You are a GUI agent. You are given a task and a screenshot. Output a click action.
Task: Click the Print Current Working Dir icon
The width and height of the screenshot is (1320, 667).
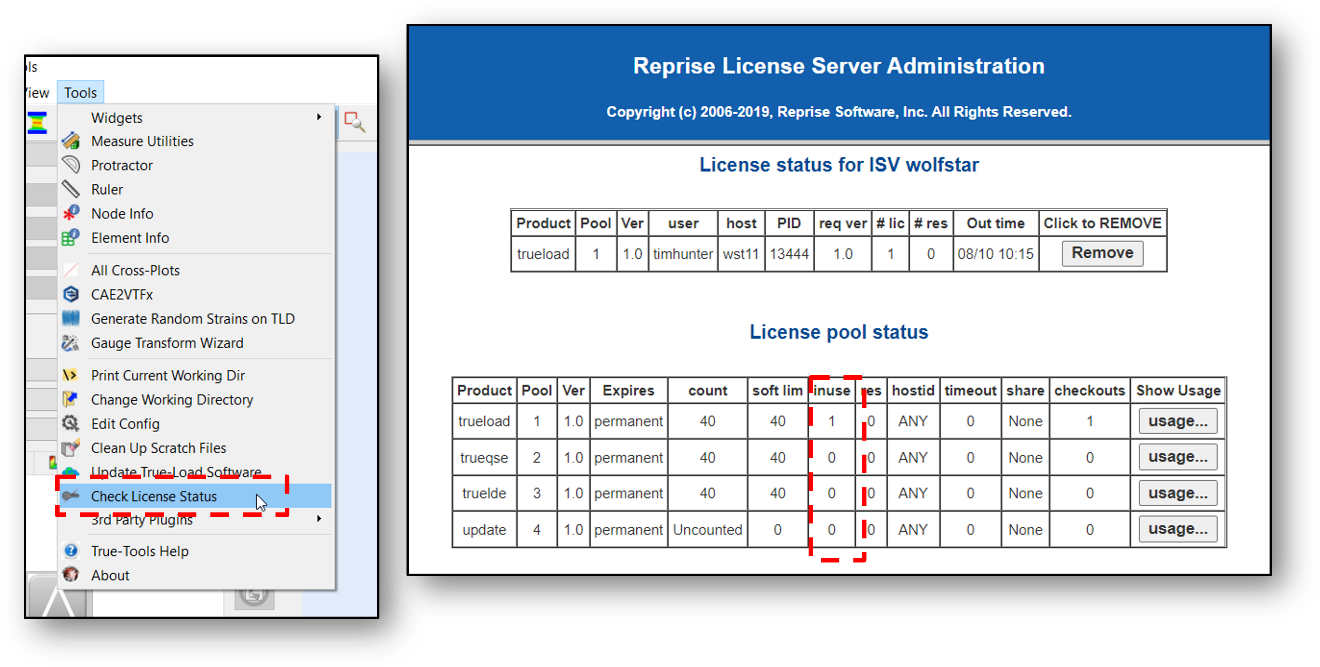pos(71,376)
